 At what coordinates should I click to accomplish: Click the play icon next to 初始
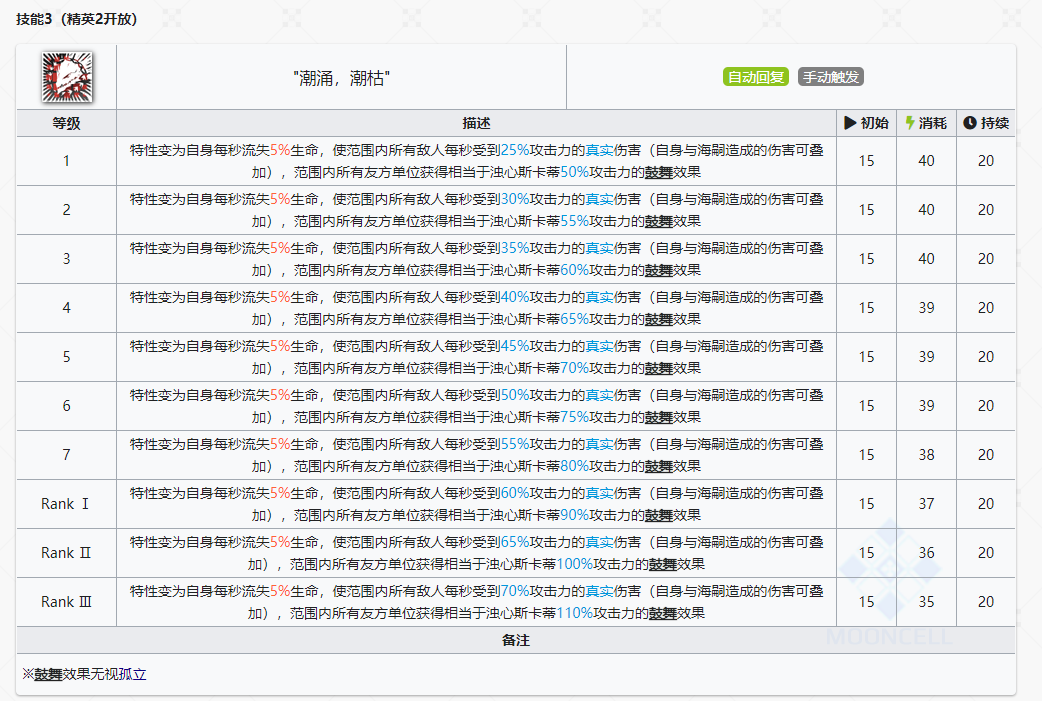point(850,123)
